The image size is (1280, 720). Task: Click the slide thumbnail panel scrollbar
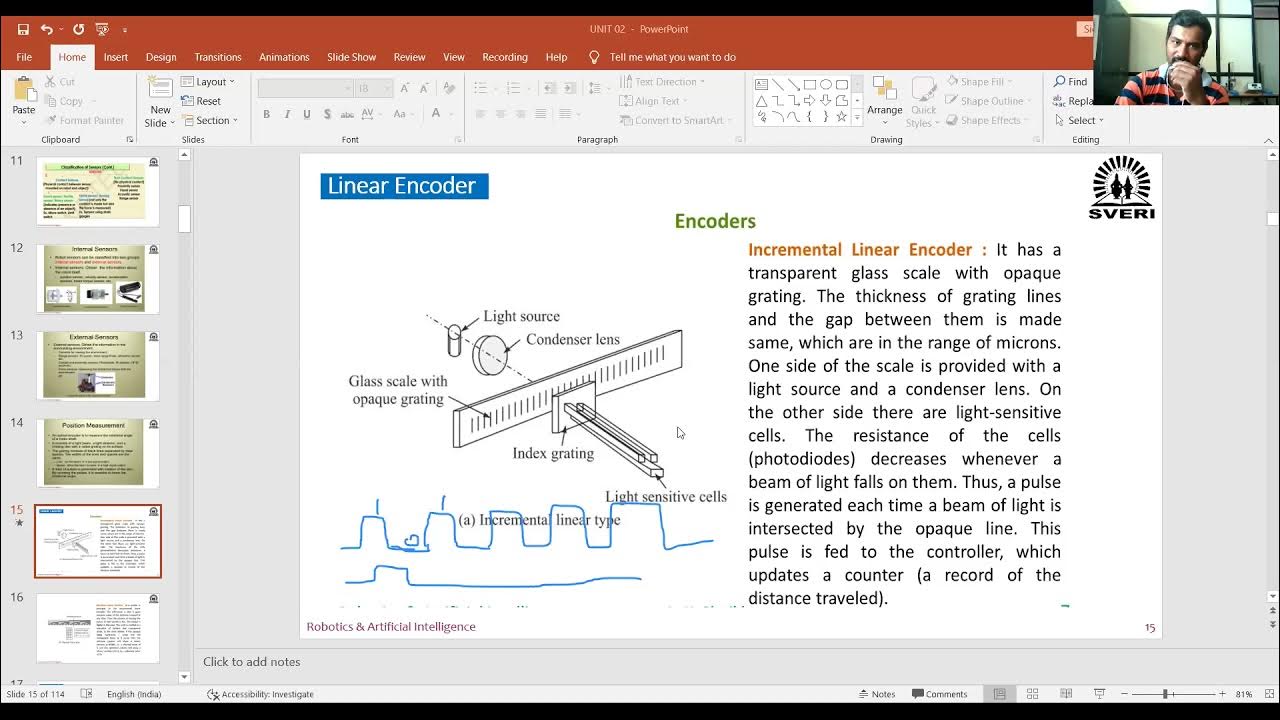pos(185,219)
